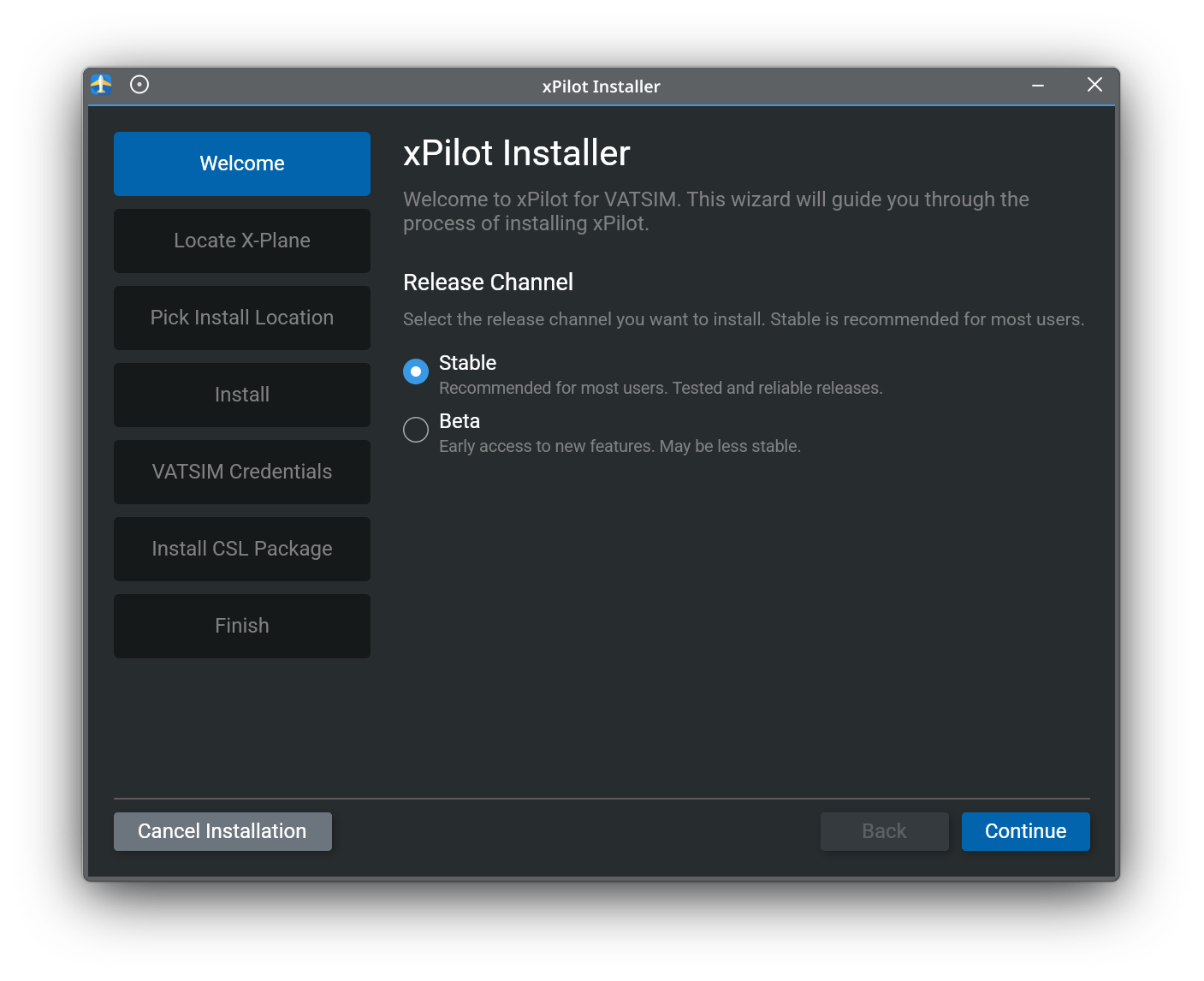Viewport: 1204px width, 981px height.
Task: Click the Stable description text
Action: [660, 388]
